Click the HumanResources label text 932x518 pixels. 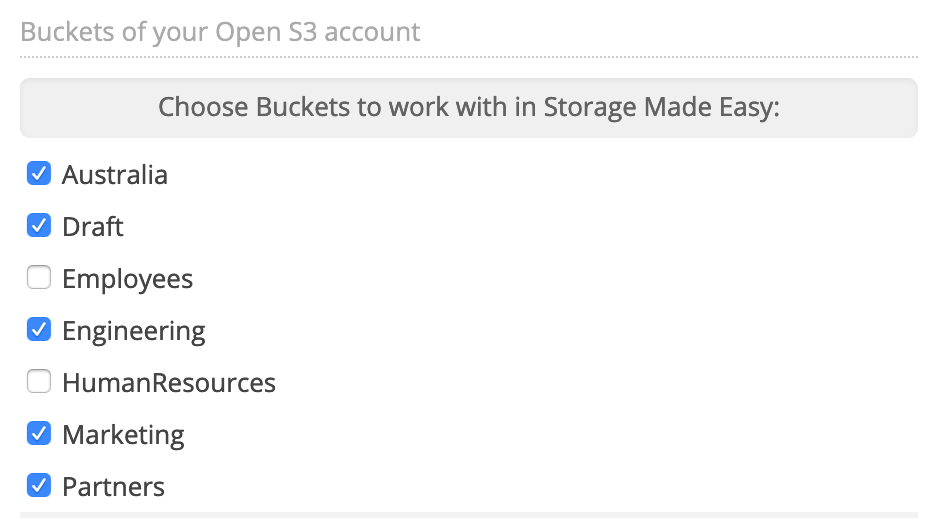[169, 383]
